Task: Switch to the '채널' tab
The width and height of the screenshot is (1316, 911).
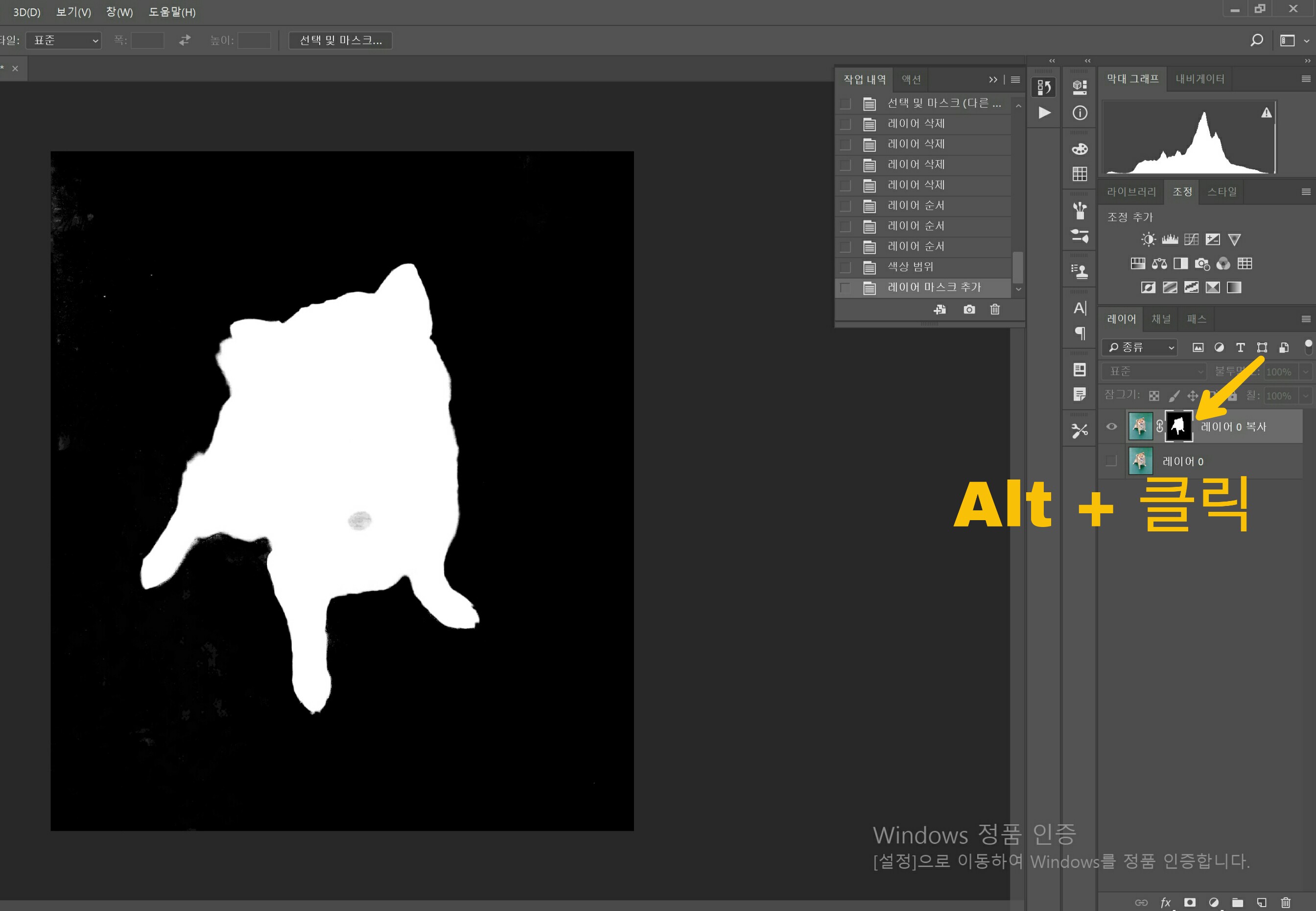Action: tap(1161, 318)
